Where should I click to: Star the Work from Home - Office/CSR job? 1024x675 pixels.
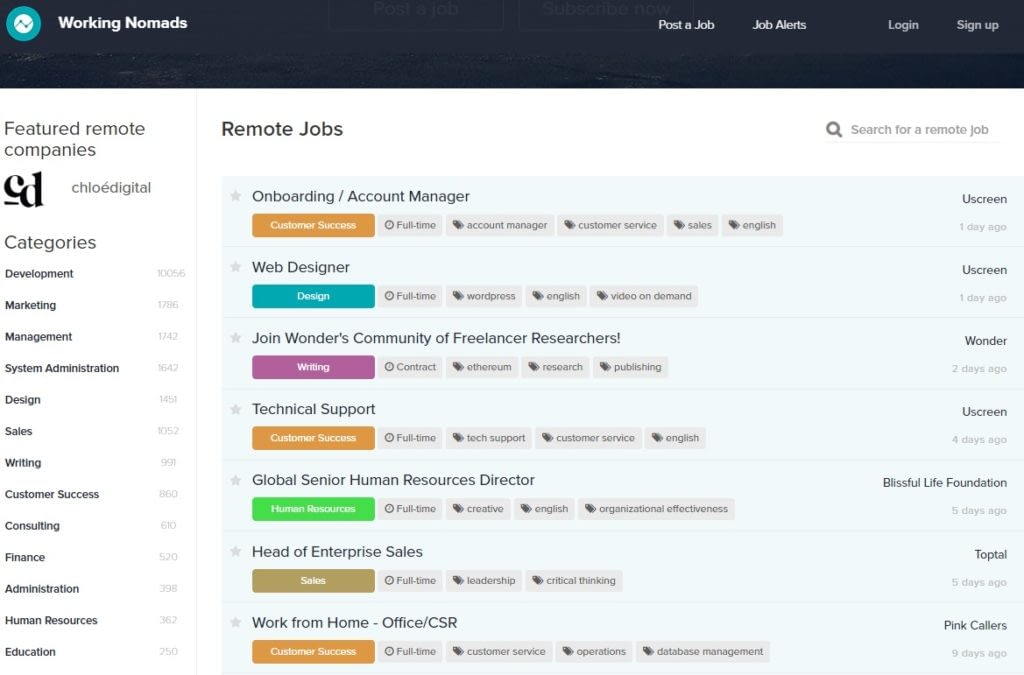(x=236, y=622)
